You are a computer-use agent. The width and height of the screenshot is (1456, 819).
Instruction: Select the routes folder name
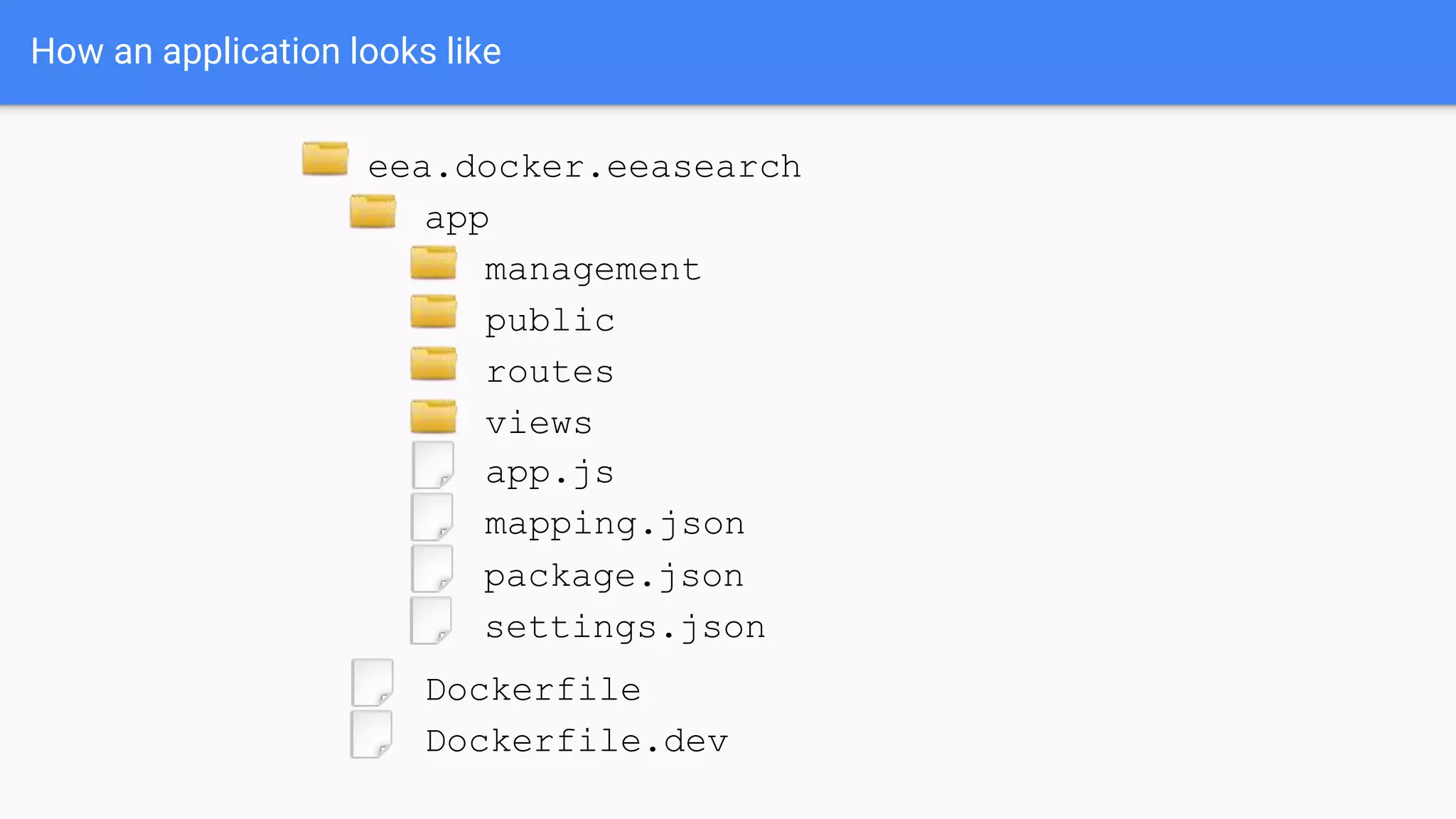click(x=550, y=372)
